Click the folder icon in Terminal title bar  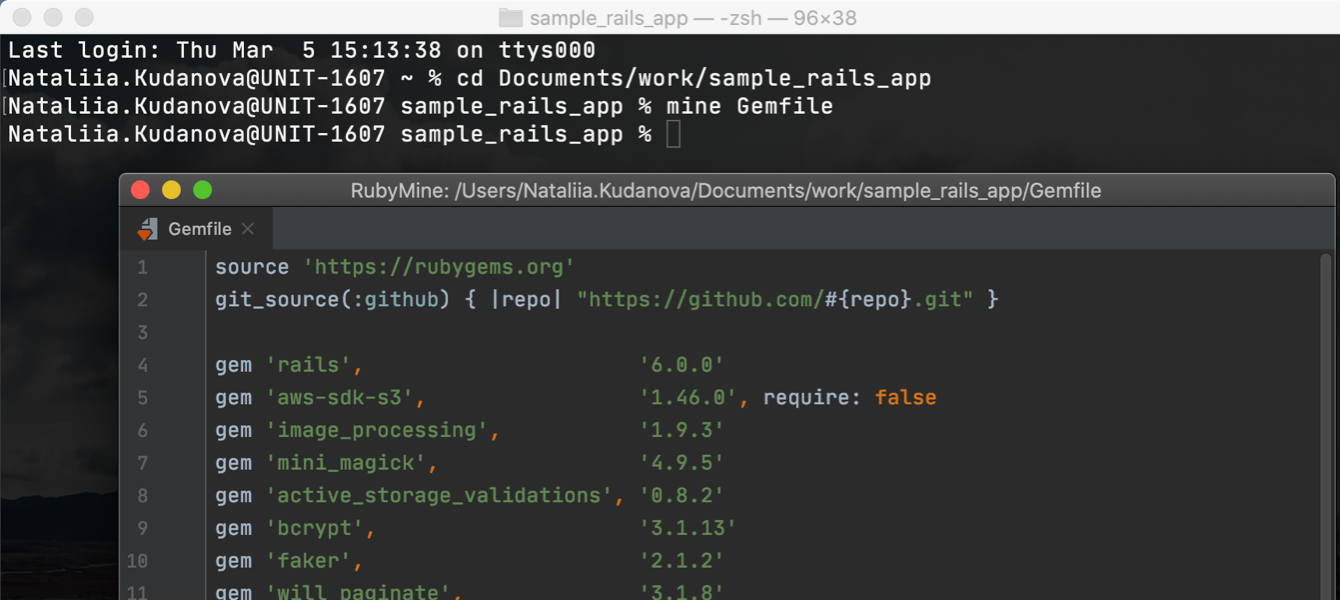point(510,17)
